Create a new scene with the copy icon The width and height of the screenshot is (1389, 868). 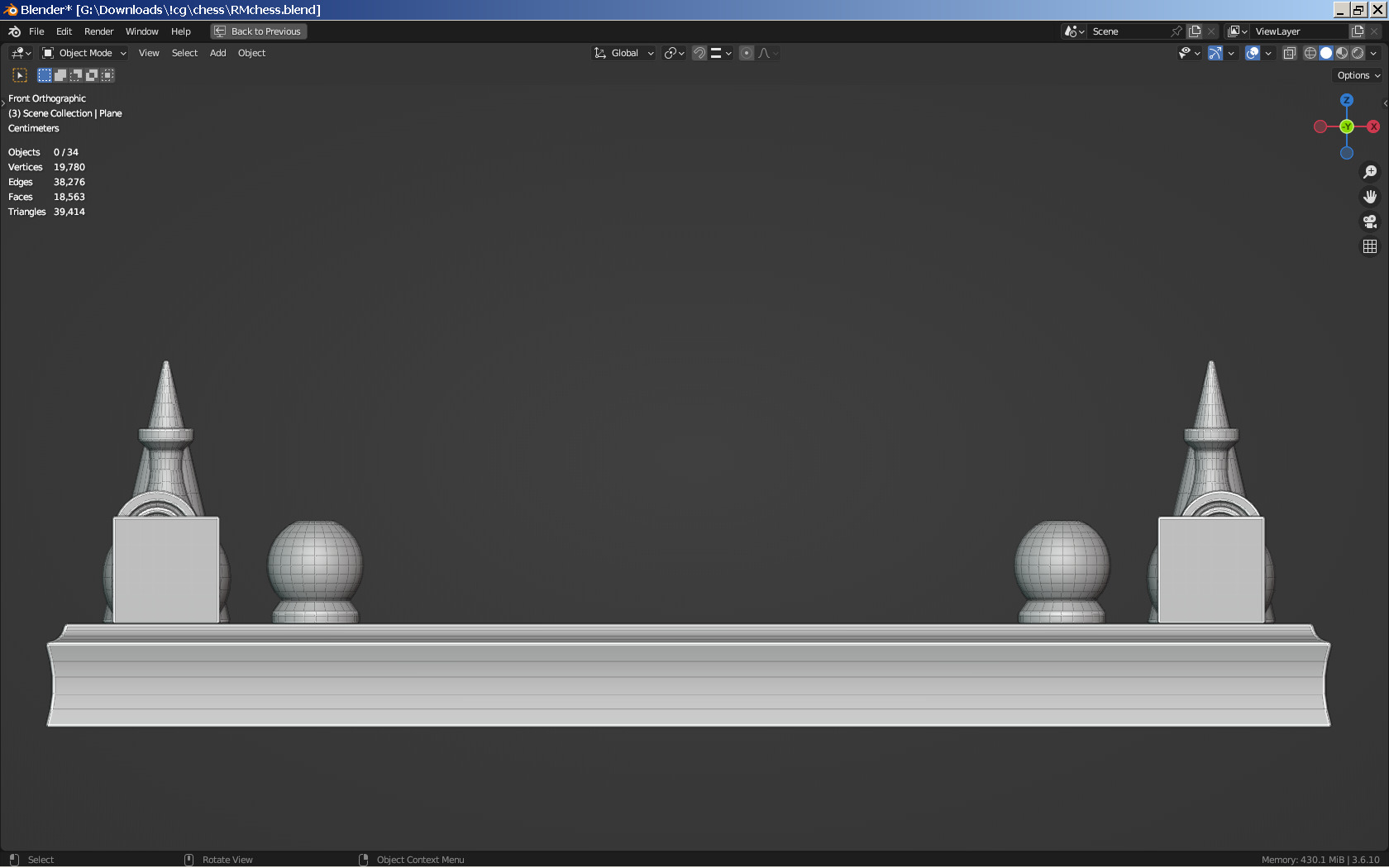(x=1195, y=31)
